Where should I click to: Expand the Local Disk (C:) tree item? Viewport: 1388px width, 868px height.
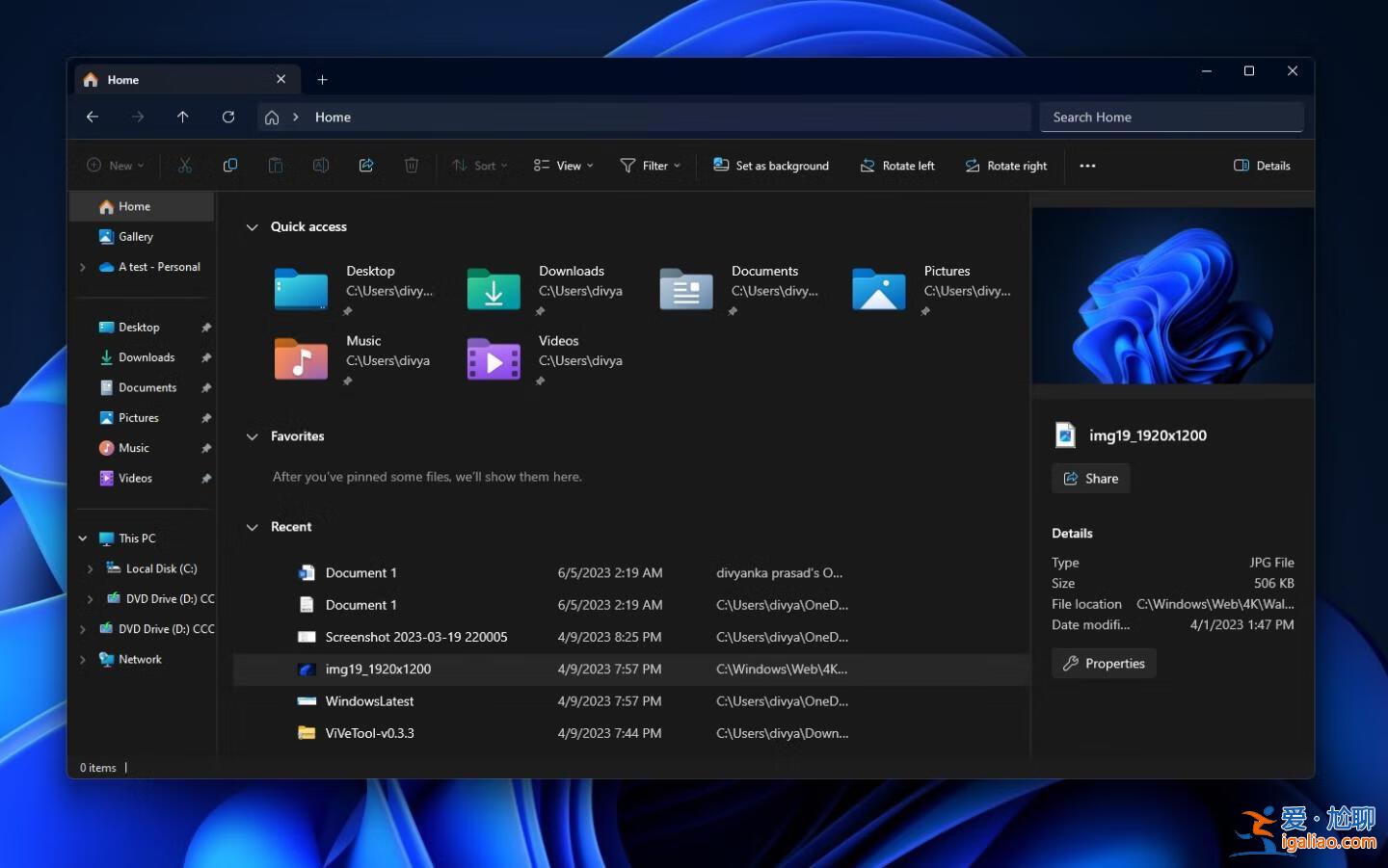click(x=89, y=568)
